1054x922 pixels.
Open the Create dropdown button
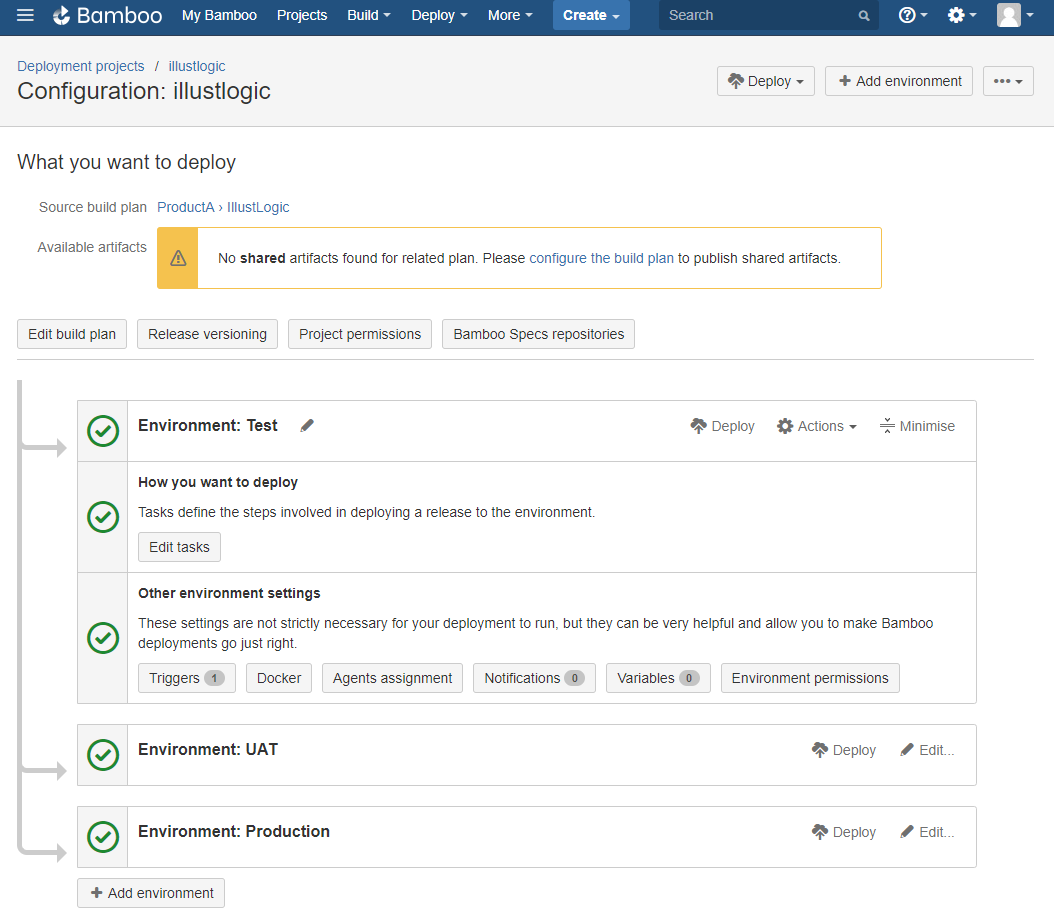click(x=591, y=15)
